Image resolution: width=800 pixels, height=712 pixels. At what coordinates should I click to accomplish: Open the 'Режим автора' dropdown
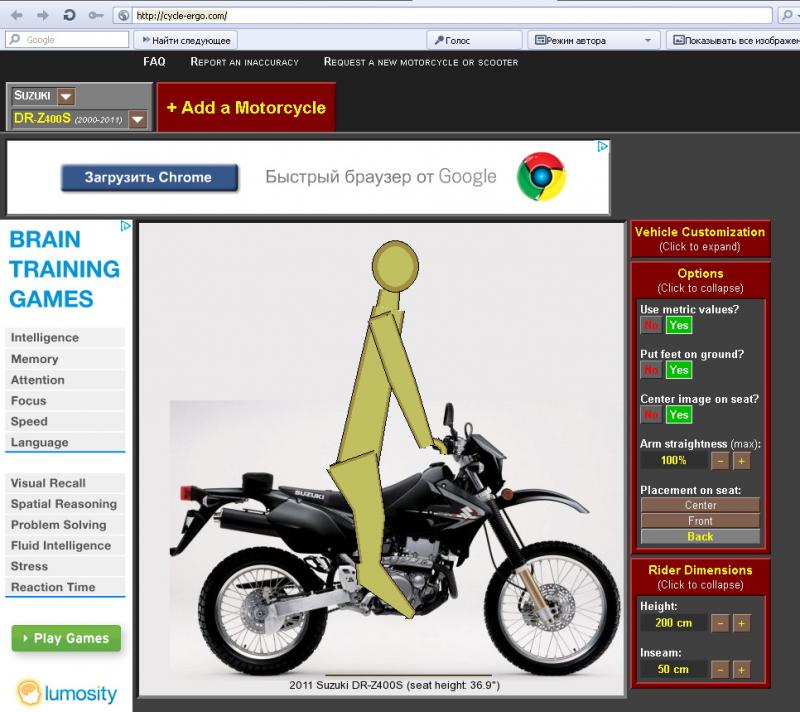pos(593,40)
